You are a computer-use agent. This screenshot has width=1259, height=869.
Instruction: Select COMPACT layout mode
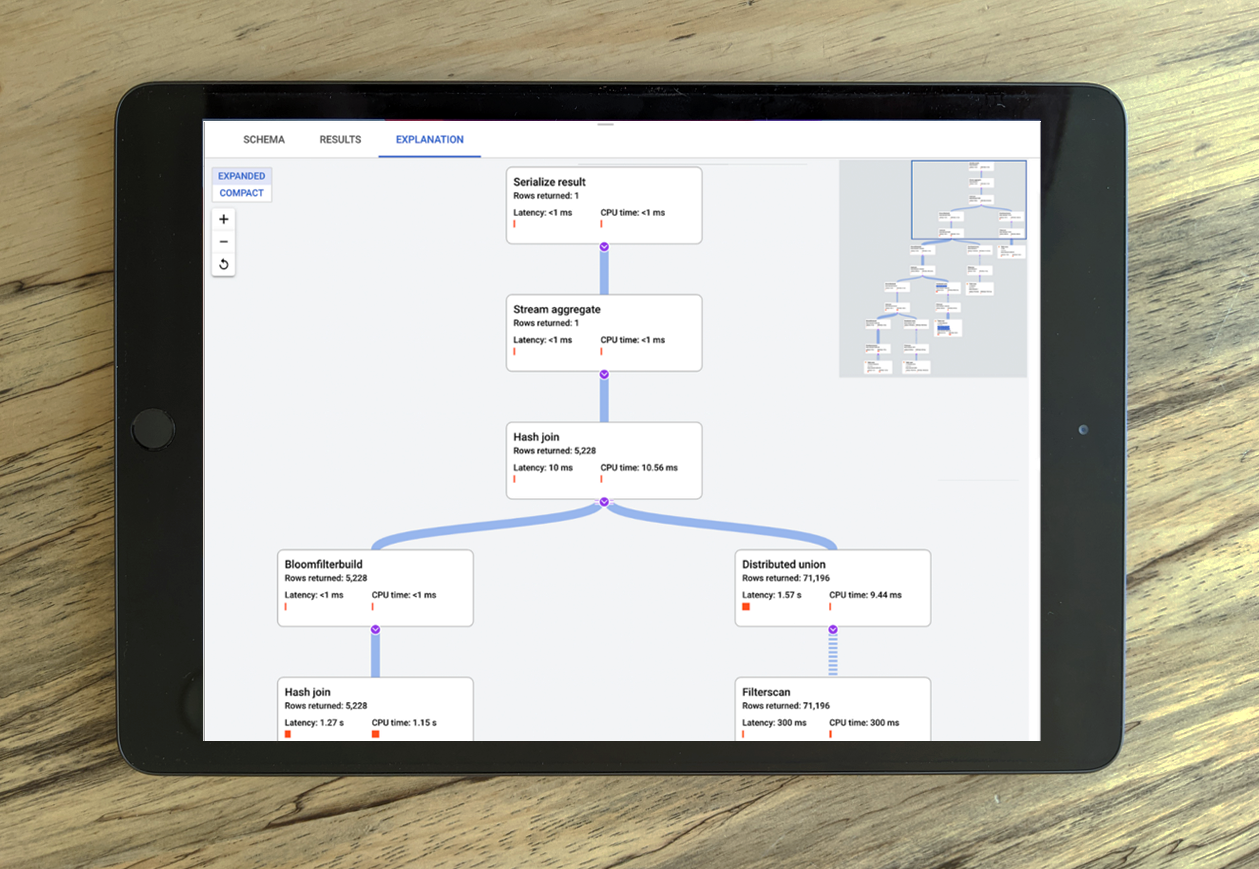pos(241,193)
